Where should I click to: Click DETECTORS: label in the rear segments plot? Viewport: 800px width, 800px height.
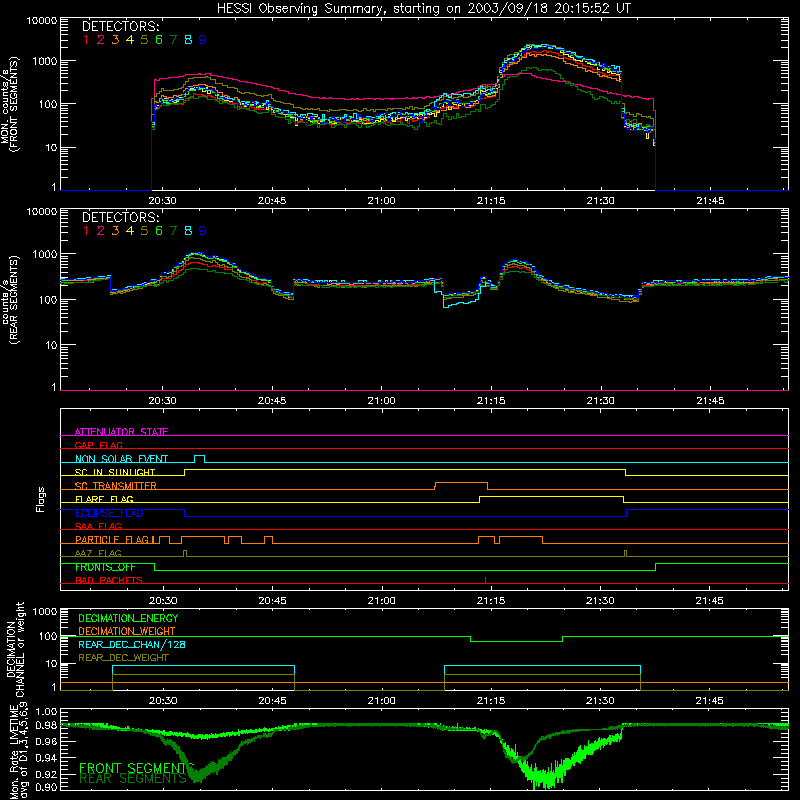pyautogui.click(x=120, y=217)
